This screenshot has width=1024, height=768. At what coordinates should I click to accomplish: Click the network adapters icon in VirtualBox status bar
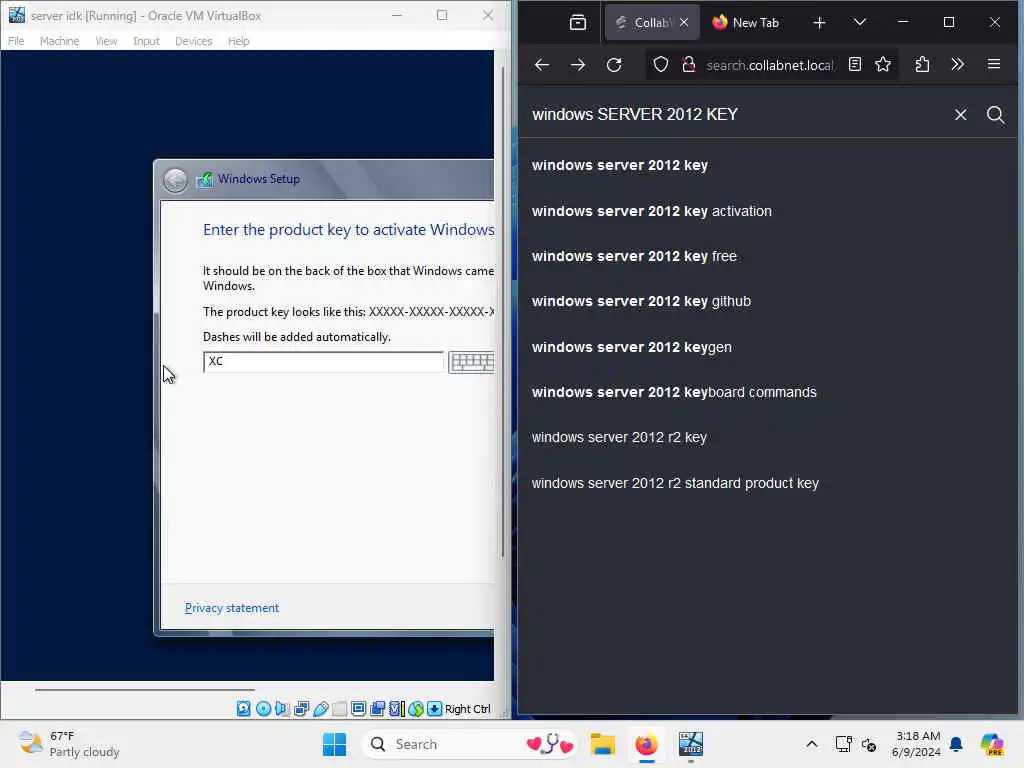click(301, 709)
